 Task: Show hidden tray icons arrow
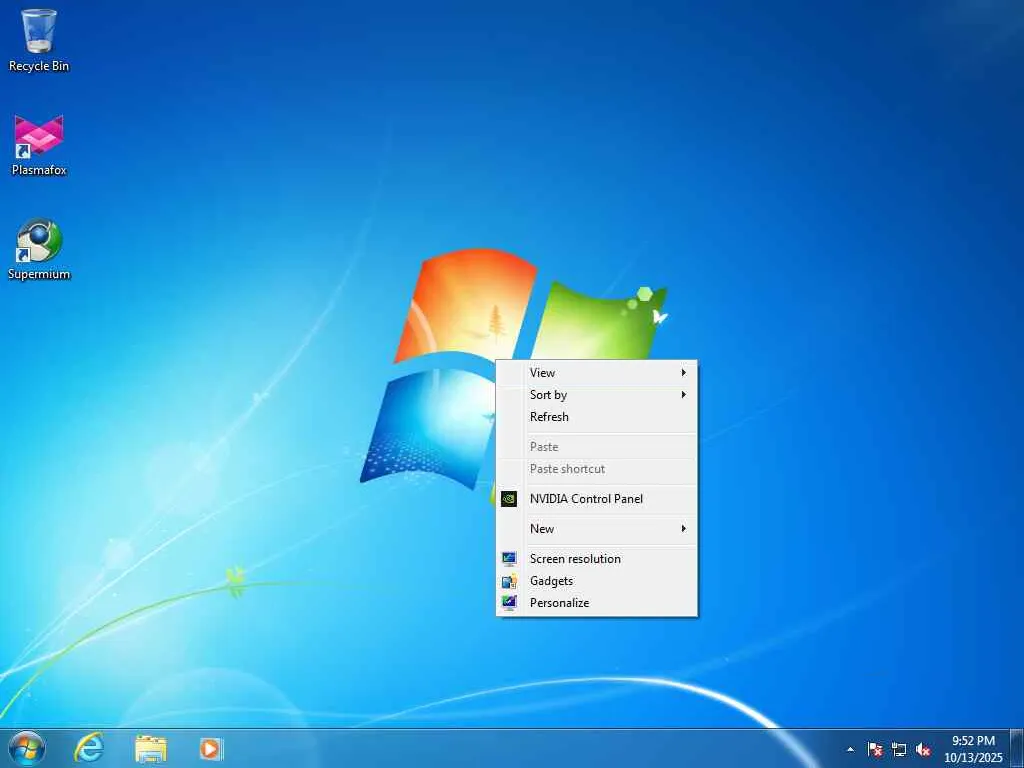[850, 749]
